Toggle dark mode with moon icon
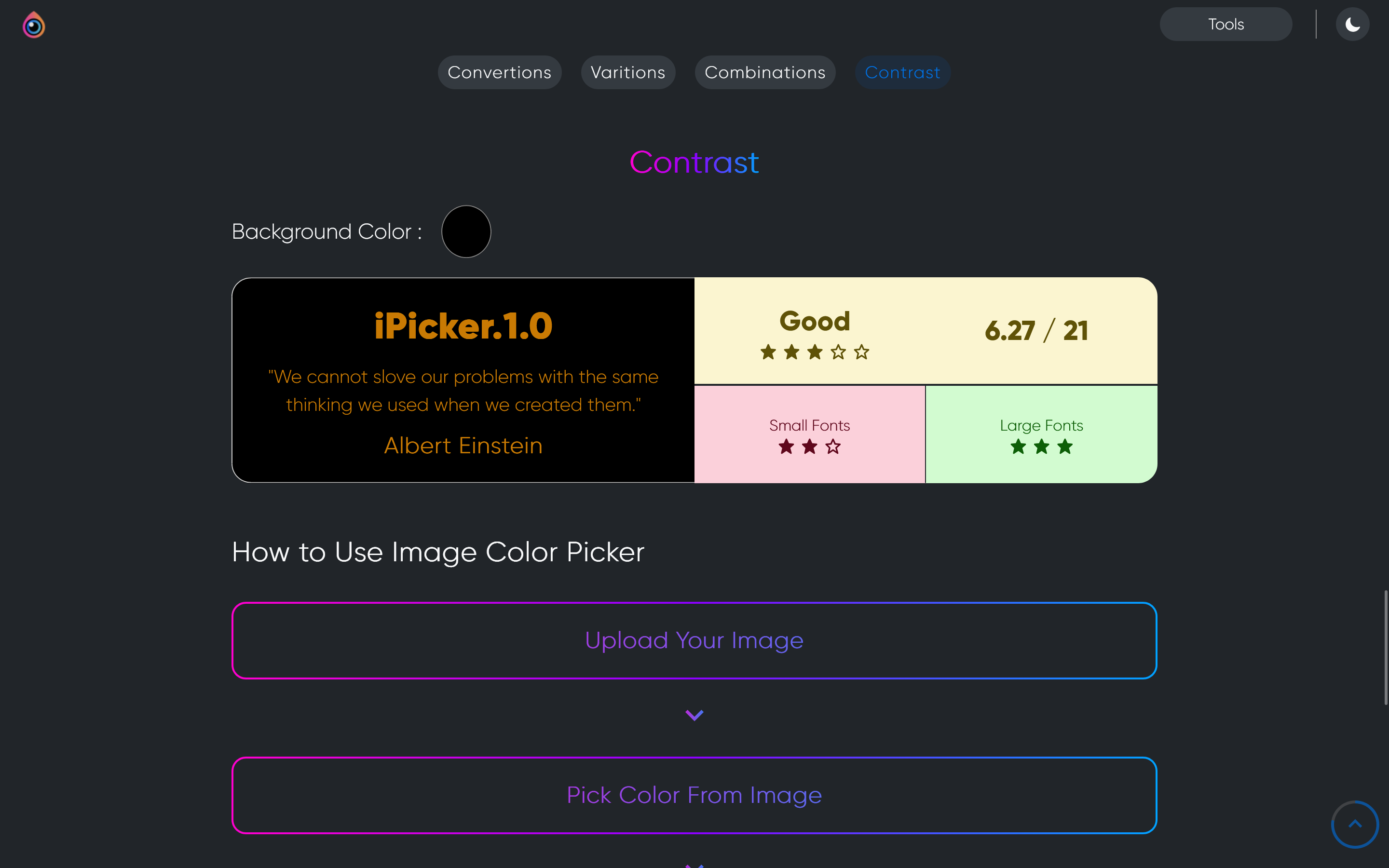 coord(1352,24)
